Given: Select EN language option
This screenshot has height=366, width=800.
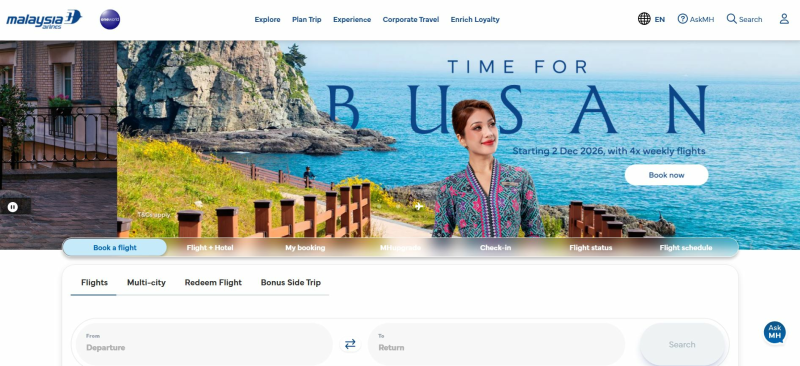Looking at the screenshot, I should pyautogui.click(x=660, y=19).
